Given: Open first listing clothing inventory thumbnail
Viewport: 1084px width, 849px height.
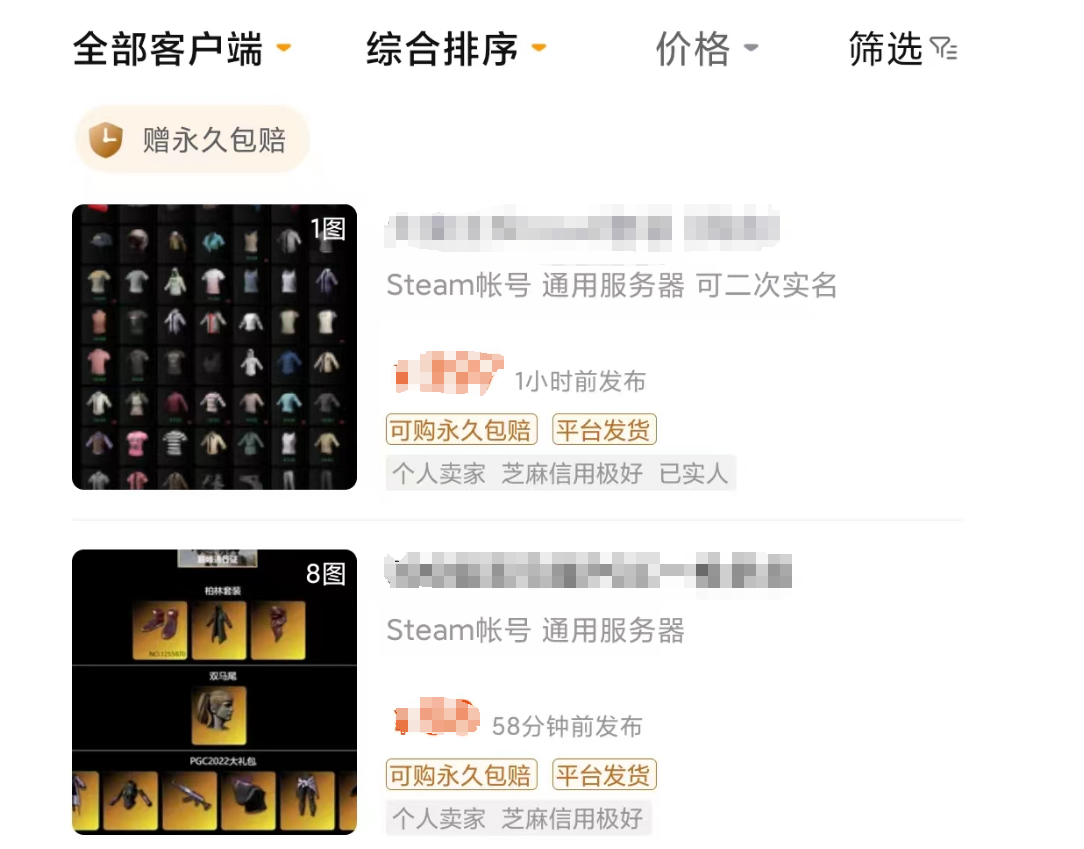Looking at the screenshot, I should click(x=214, y=347).
